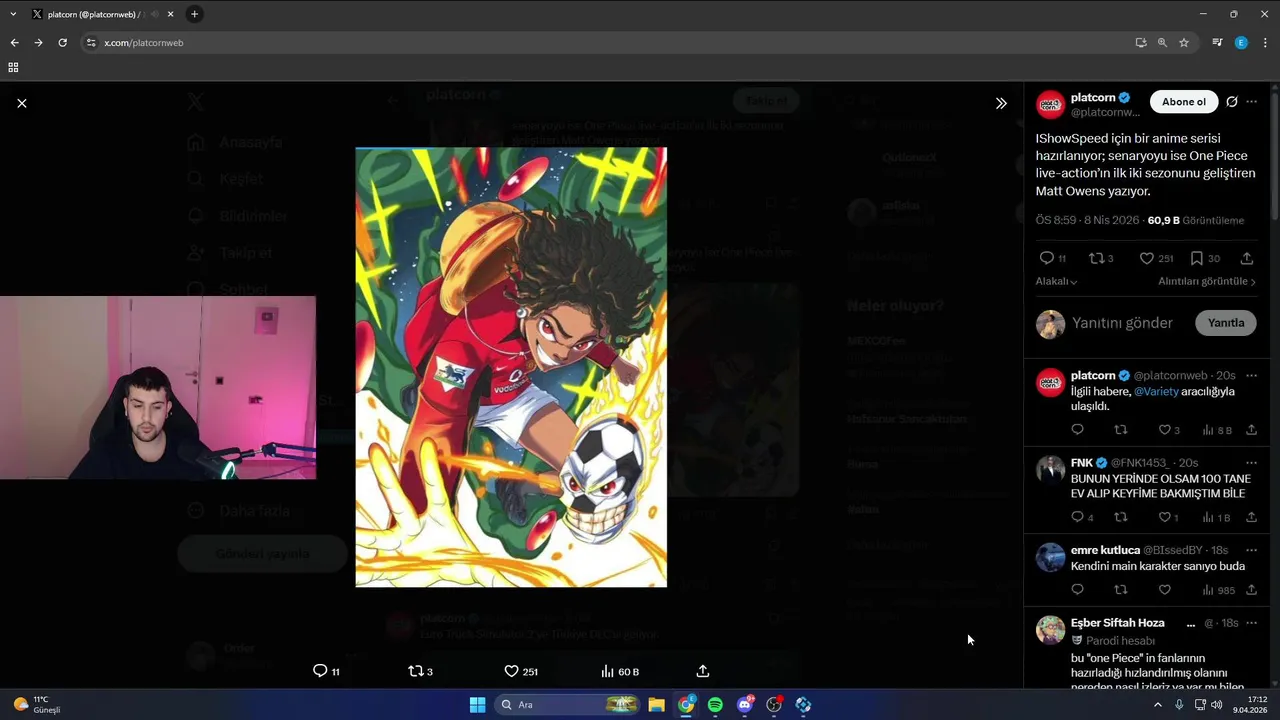Bookmark the tweet showing 30 bookmarks
The image size is (1280, 720).
pyautogui.click(x=1205, y=258)
